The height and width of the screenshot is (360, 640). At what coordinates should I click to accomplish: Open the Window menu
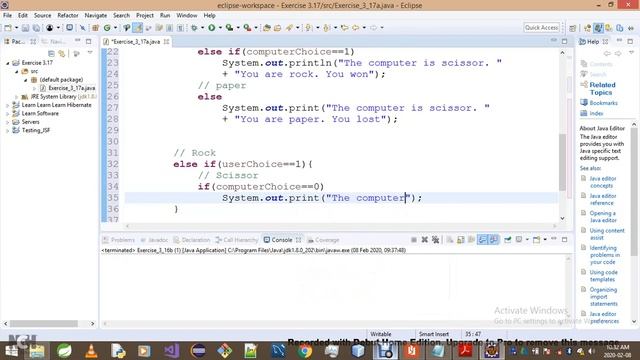coord(187,15)
